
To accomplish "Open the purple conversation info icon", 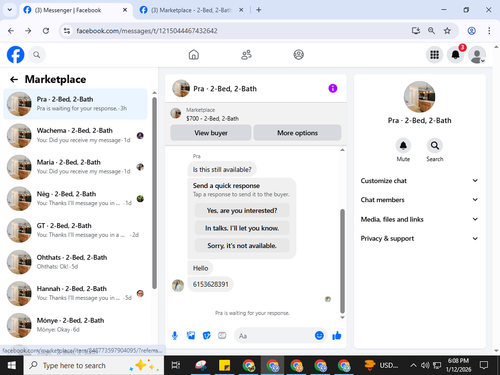I will (333, 88).
